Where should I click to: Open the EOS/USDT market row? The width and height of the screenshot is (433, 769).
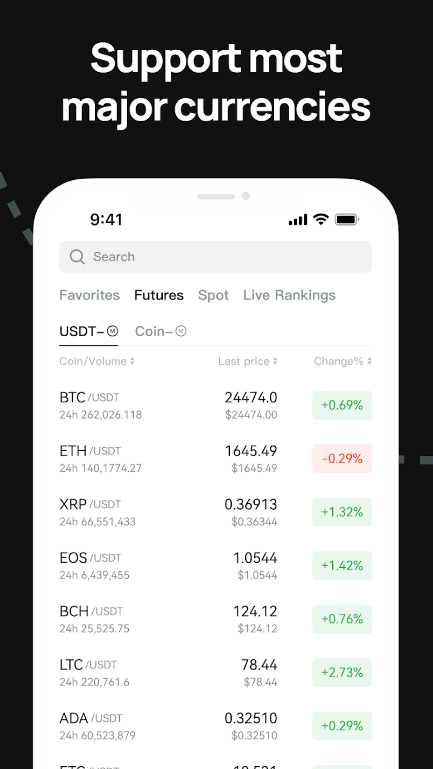pos(215,565)
